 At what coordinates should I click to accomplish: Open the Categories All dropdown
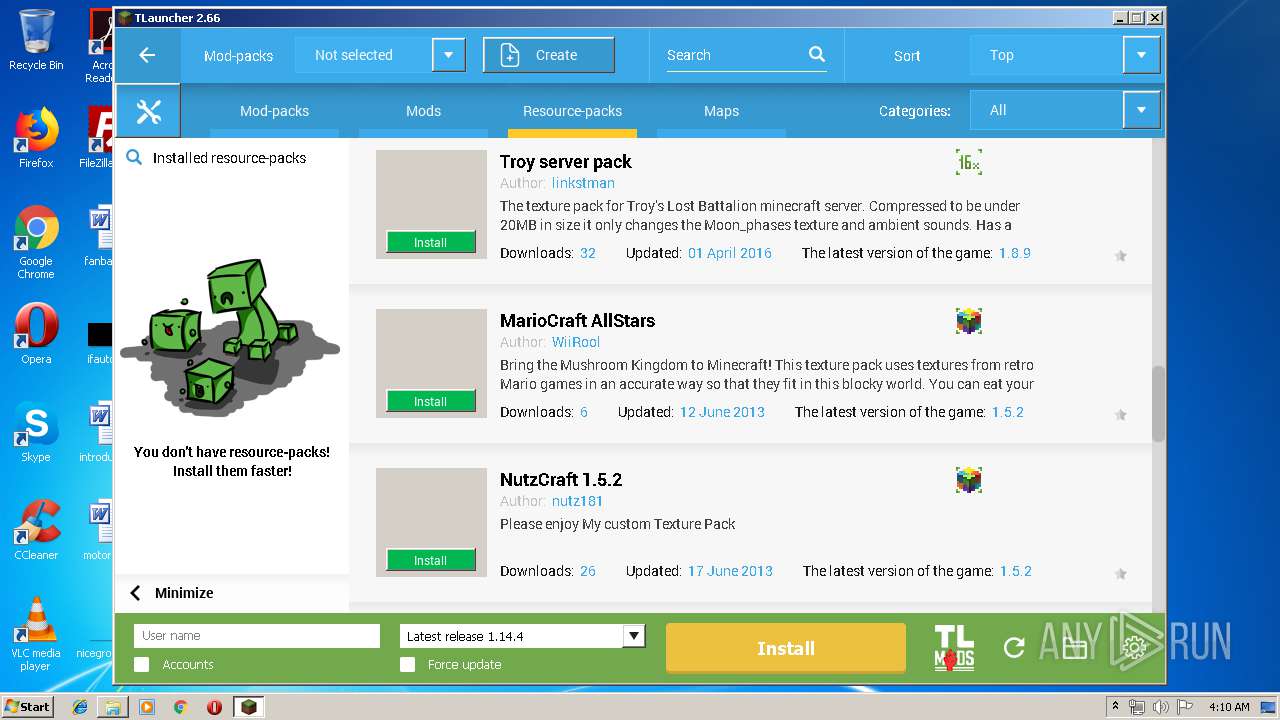(1141, 110)
